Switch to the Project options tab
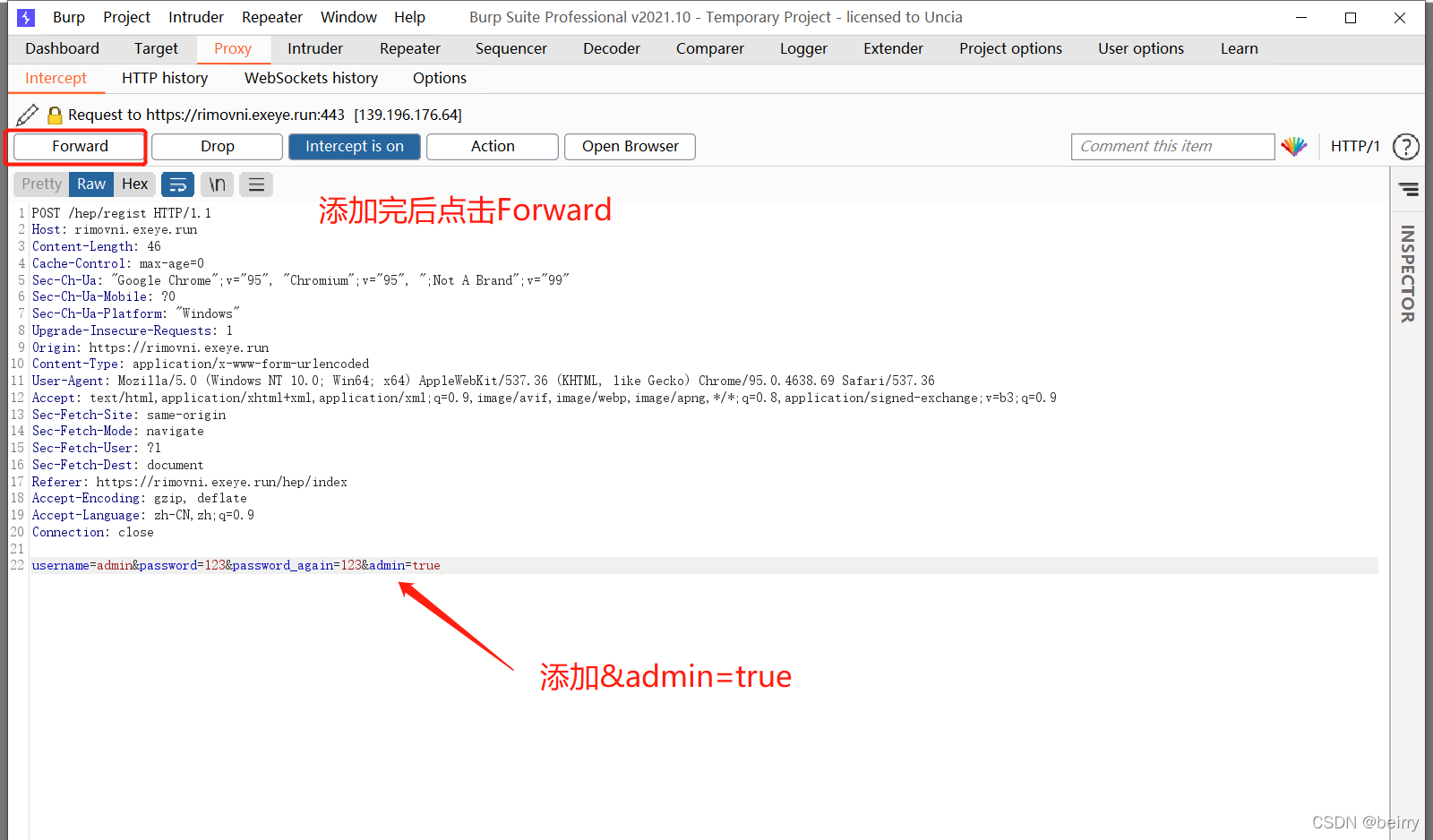 1010,49
